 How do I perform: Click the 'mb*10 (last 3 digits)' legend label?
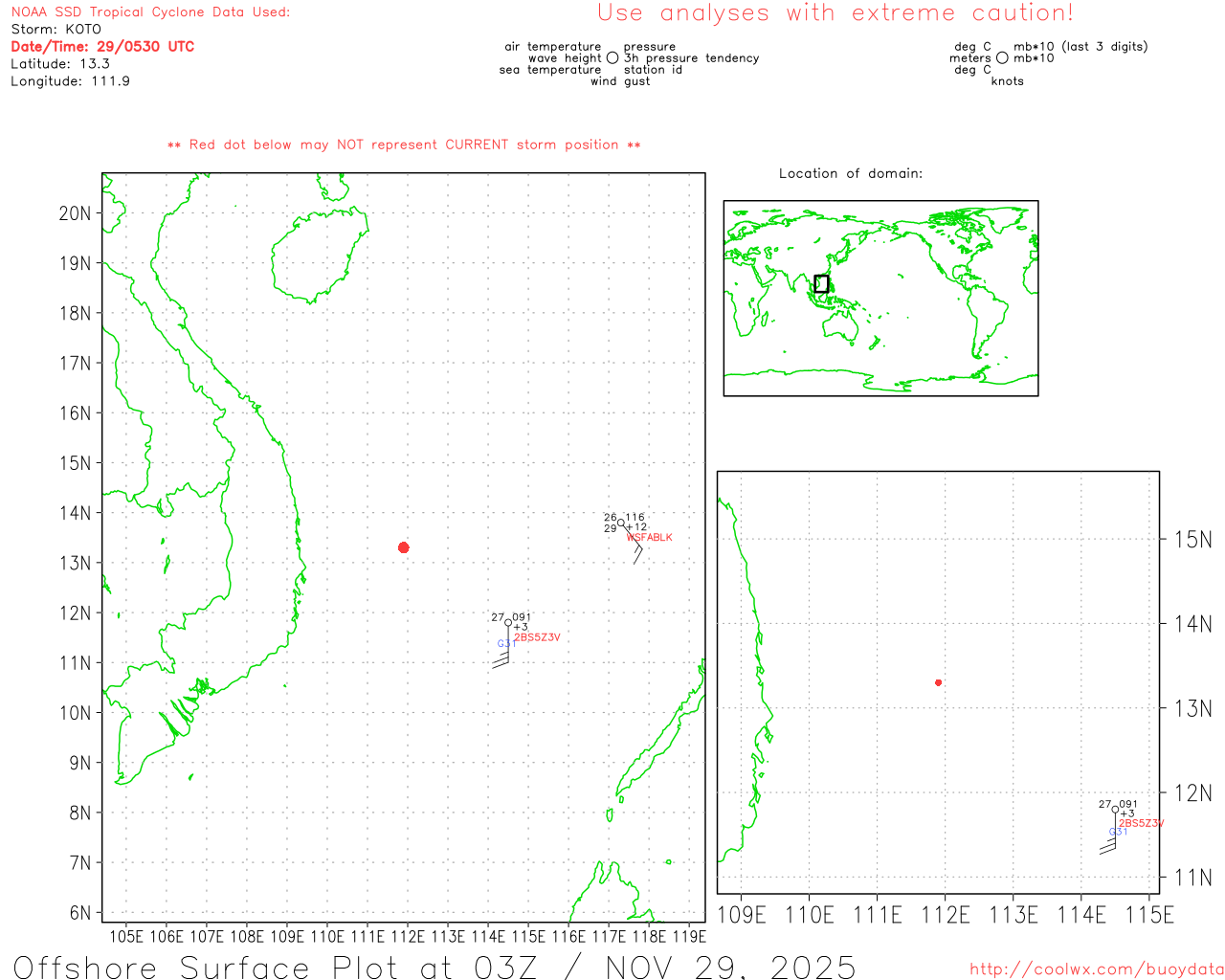(1080, 47)
